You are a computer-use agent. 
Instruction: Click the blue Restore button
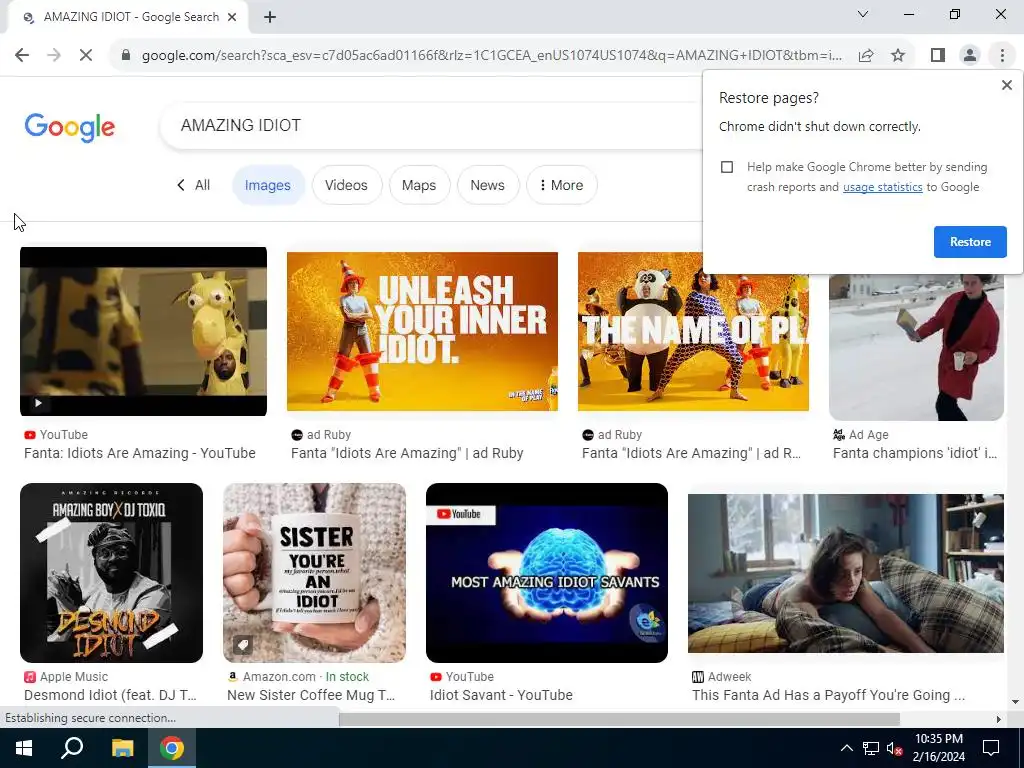970,242
